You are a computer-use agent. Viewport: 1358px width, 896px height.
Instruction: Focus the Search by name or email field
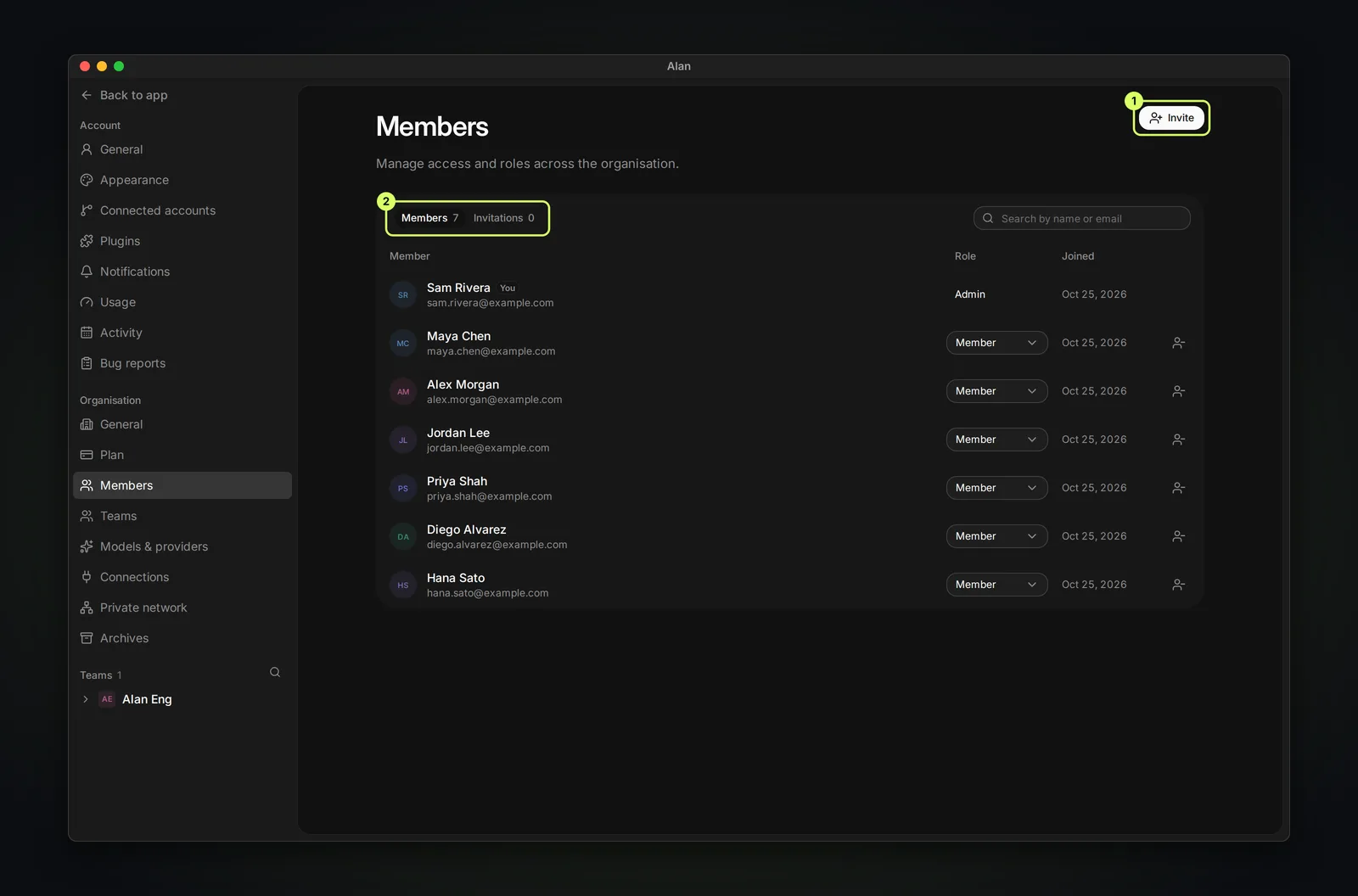tap(1081, 218)
